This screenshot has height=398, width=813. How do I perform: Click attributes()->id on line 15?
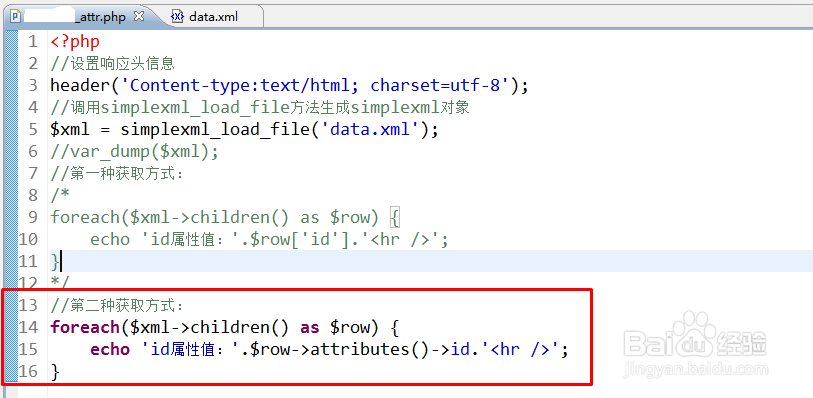[x=391, y=349]
